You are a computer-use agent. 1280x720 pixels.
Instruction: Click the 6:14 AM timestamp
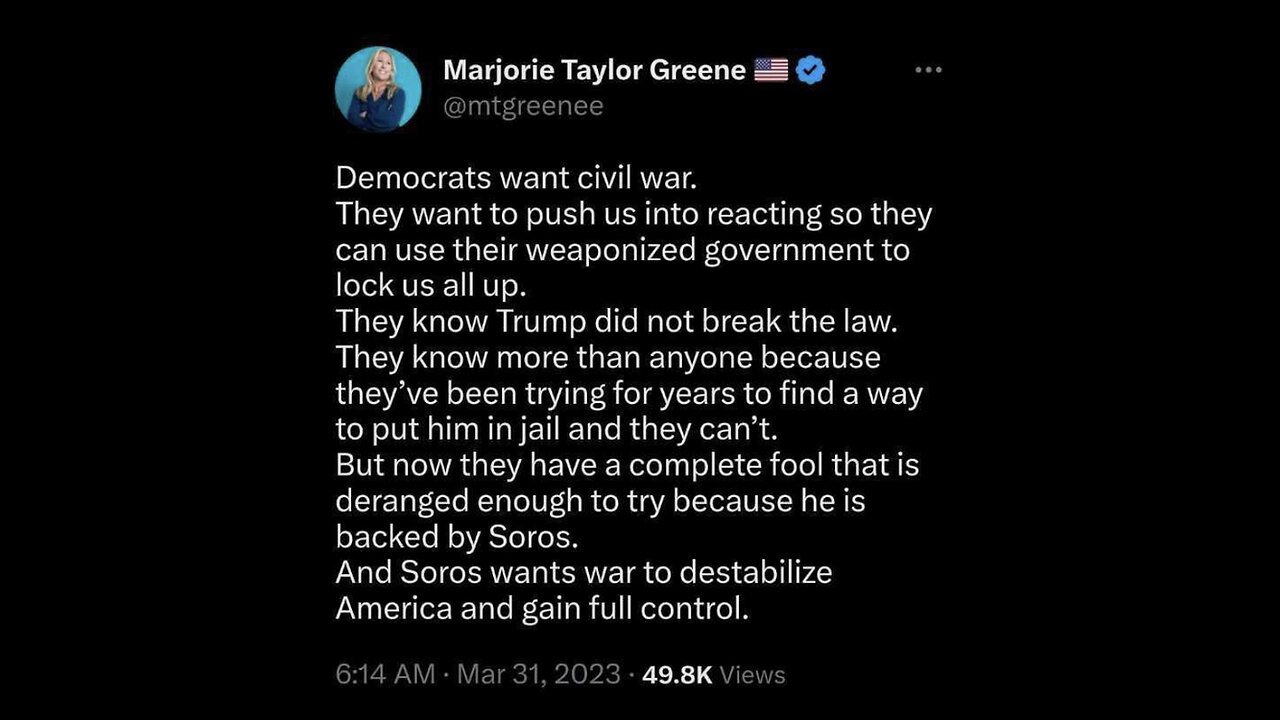pos(385,674)
